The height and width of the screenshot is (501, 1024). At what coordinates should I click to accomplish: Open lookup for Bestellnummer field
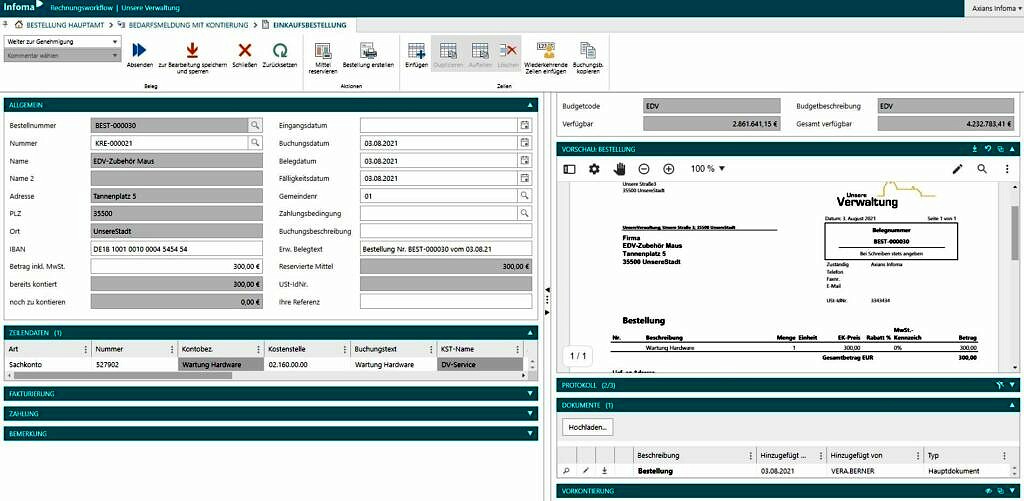tap(255, 125)
